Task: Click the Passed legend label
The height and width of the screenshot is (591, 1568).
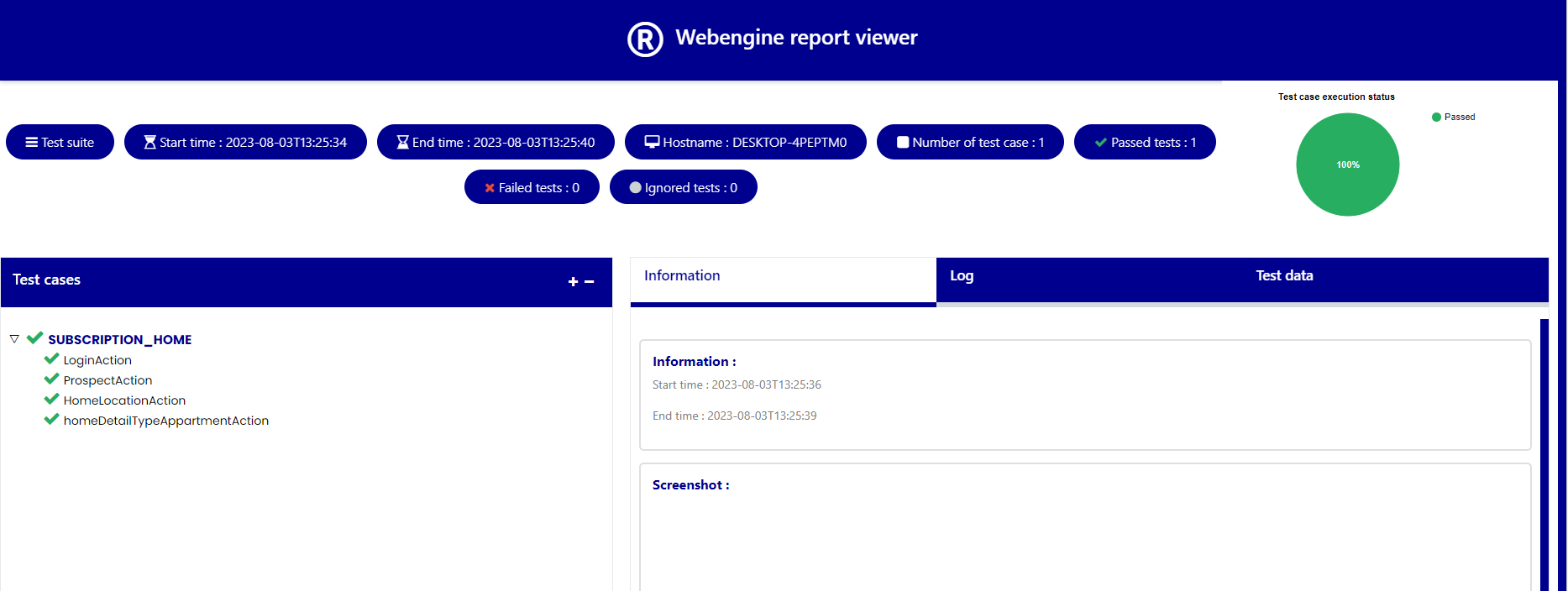Action: (1460, 118)
